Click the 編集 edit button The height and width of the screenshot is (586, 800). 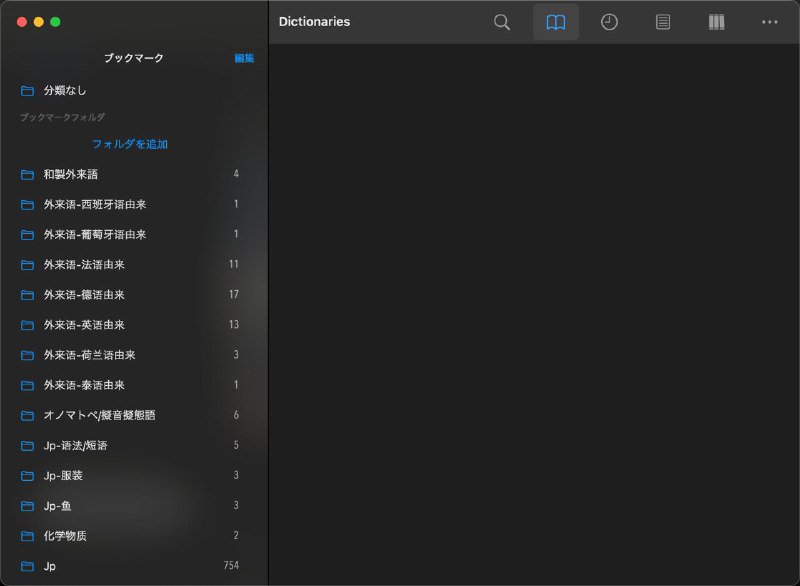coord(244,58)
